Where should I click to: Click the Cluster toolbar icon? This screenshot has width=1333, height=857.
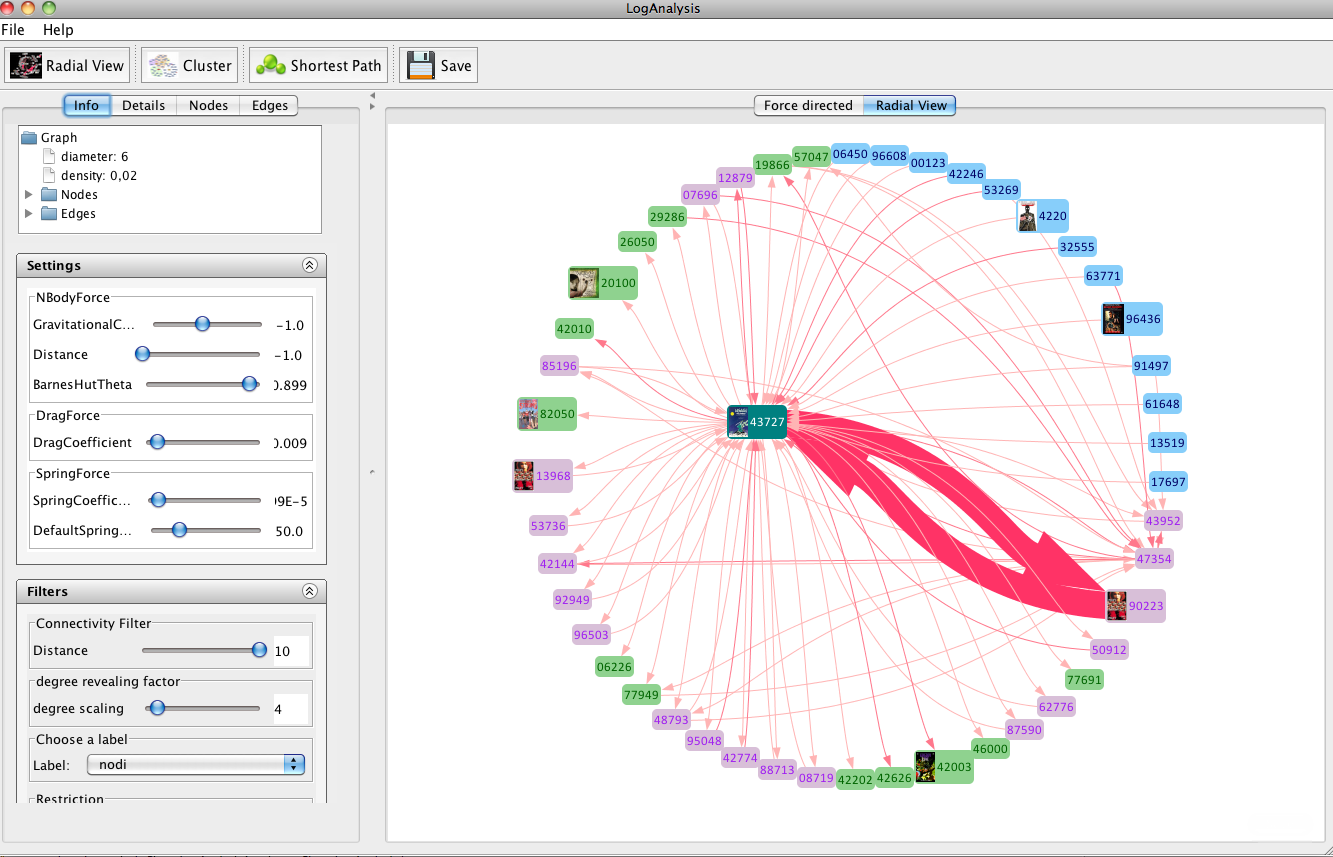[x=162, y=66]
